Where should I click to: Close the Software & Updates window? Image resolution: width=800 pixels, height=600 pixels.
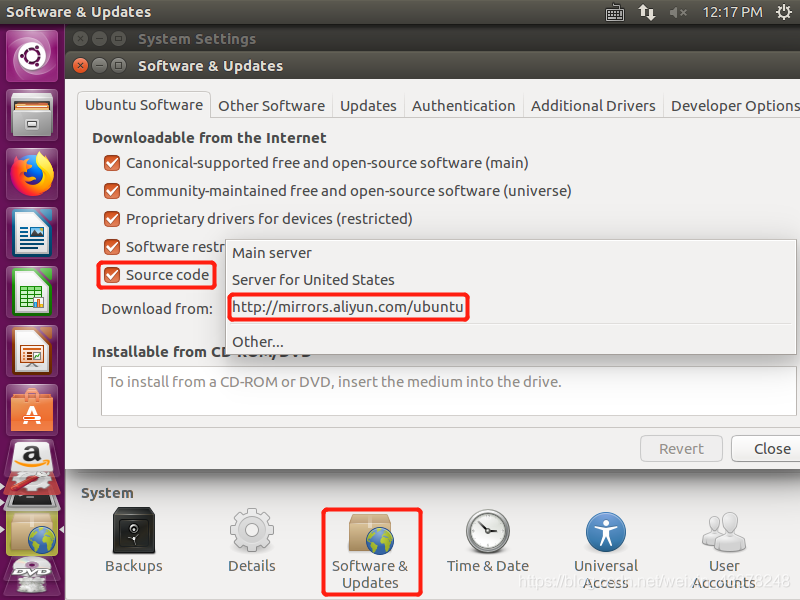tap(80, 66)
